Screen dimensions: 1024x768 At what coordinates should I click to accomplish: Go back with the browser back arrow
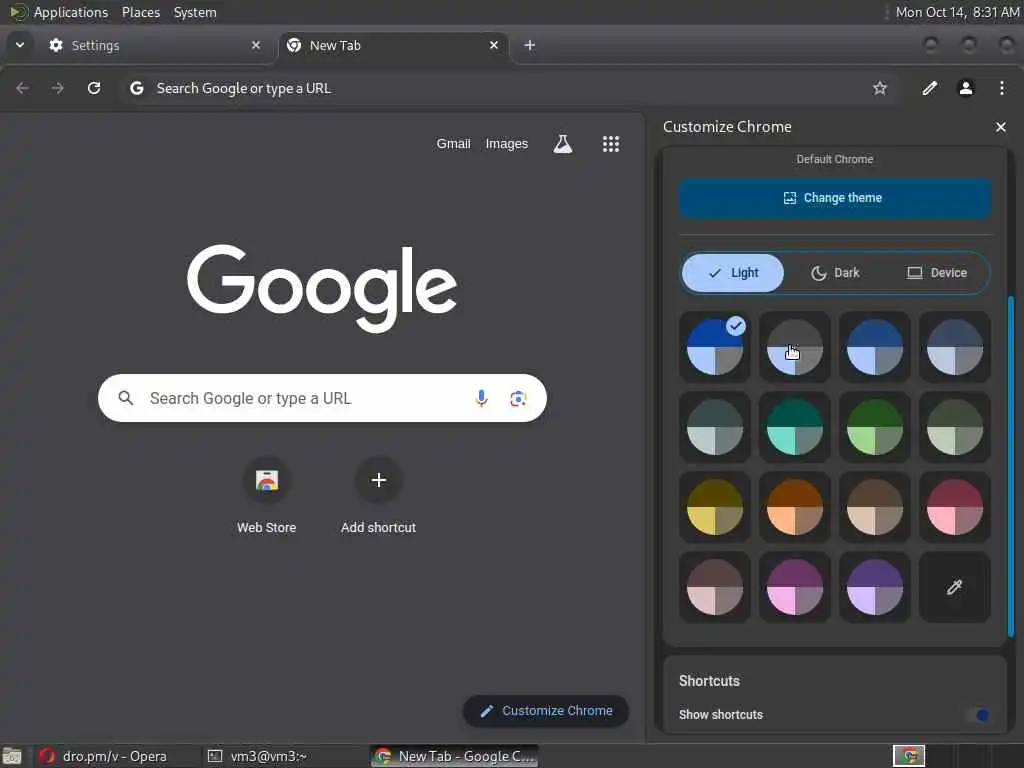(22, 88)
